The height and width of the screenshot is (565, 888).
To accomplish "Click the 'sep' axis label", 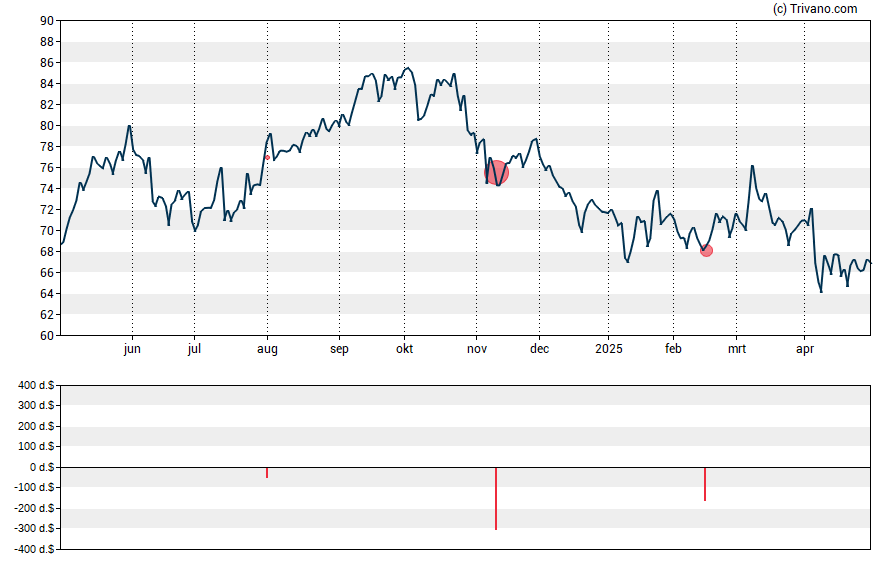I will (x=339, y=349).
